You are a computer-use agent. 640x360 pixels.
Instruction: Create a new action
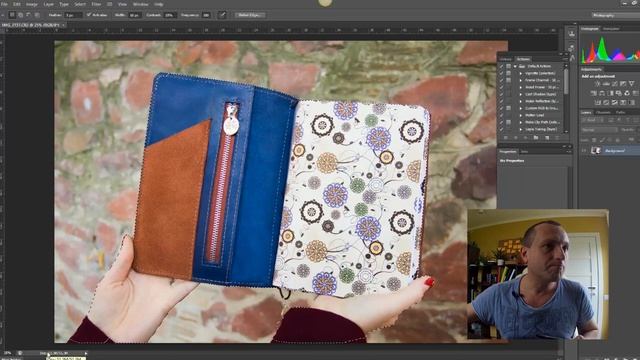[547, 138]
